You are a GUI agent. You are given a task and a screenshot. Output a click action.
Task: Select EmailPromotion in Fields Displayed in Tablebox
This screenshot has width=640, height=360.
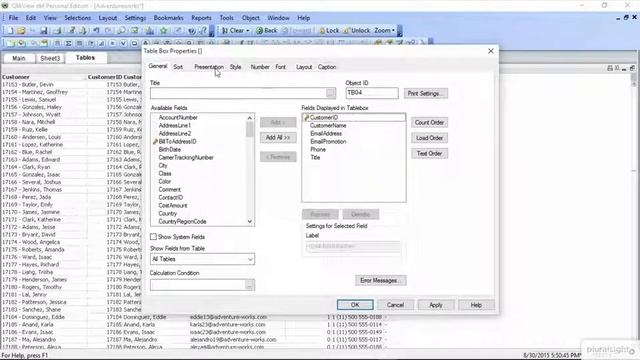328,142
